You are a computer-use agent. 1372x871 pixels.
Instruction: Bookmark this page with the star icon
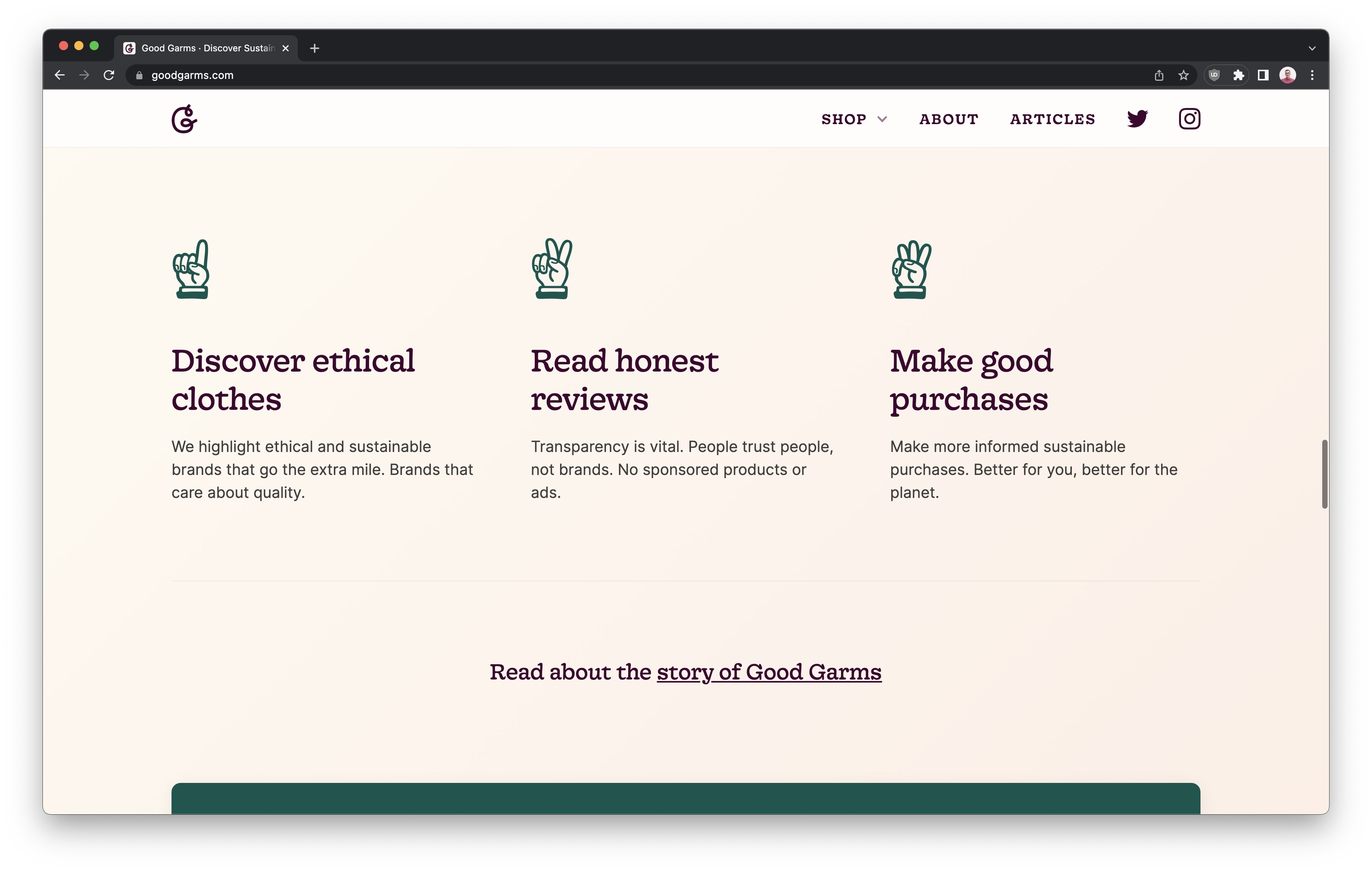1183,75
